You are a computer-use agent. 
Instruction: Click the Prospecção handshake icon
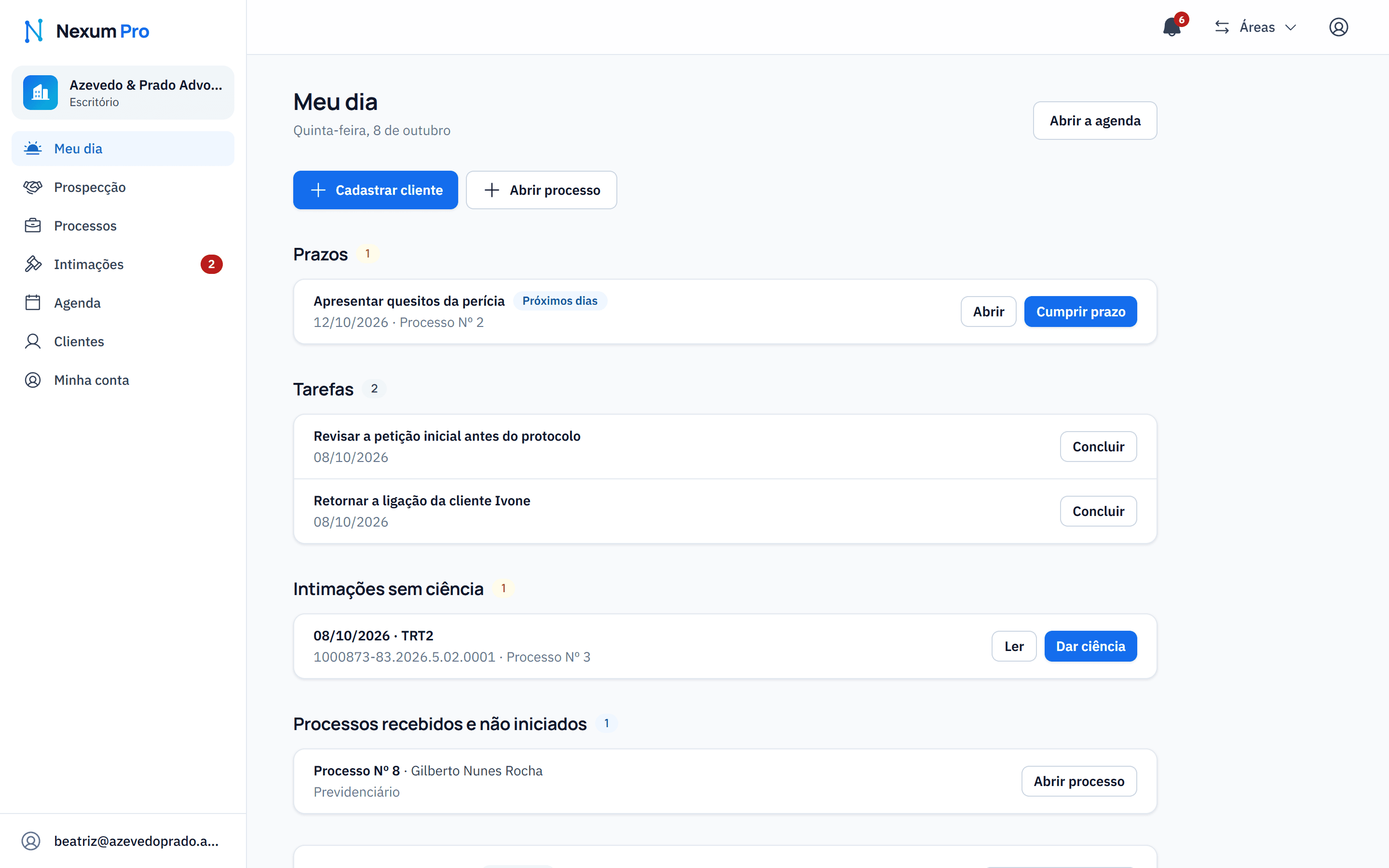[33, 187]
